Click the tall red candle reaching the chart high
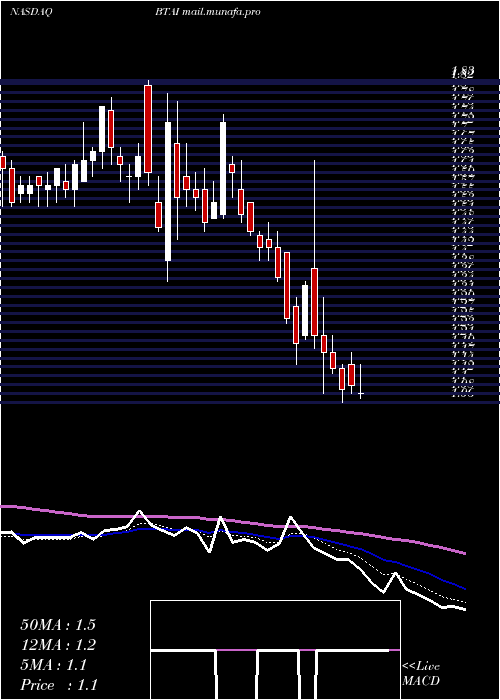The image size is (500, 700). click(x=148, y=129)
